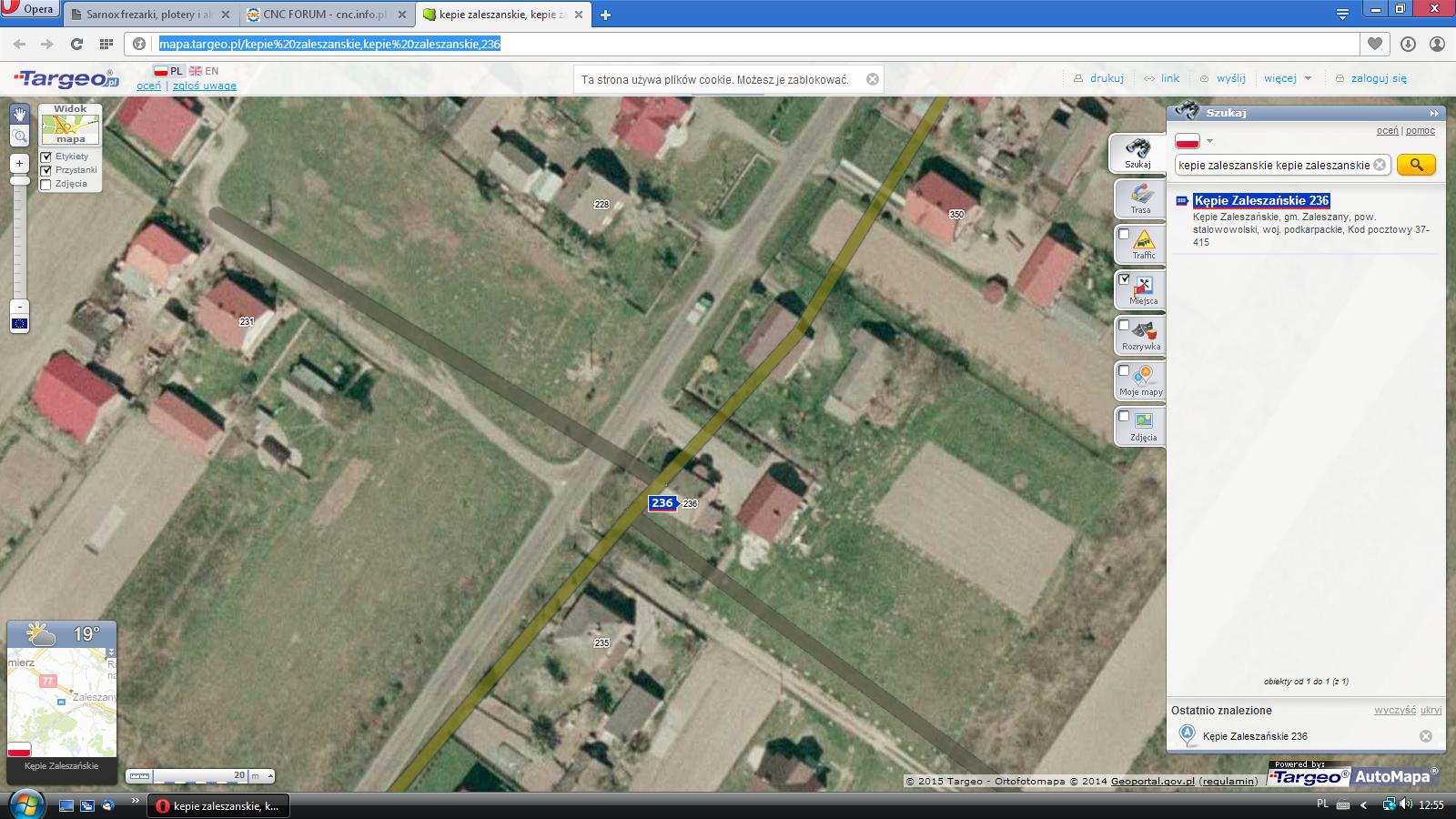Image resolution: width=1456 pixels, height=819 pixels.
Task: Collapse the Szukaj panel with double arrow
Action: pos(1434,114)
